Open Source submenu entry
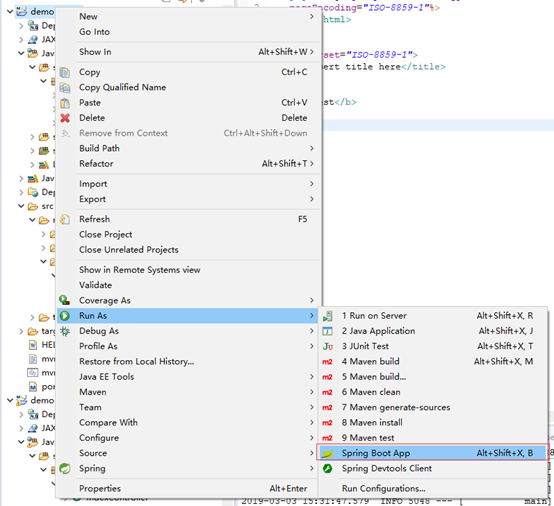554x506 pixels. tap(189, 453)
